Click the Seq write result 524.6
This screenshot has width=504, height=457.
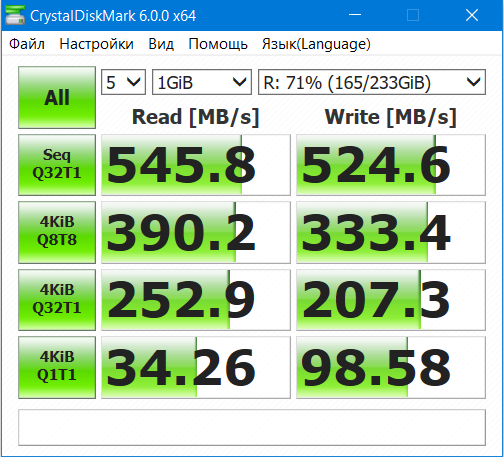coord(391,165)
